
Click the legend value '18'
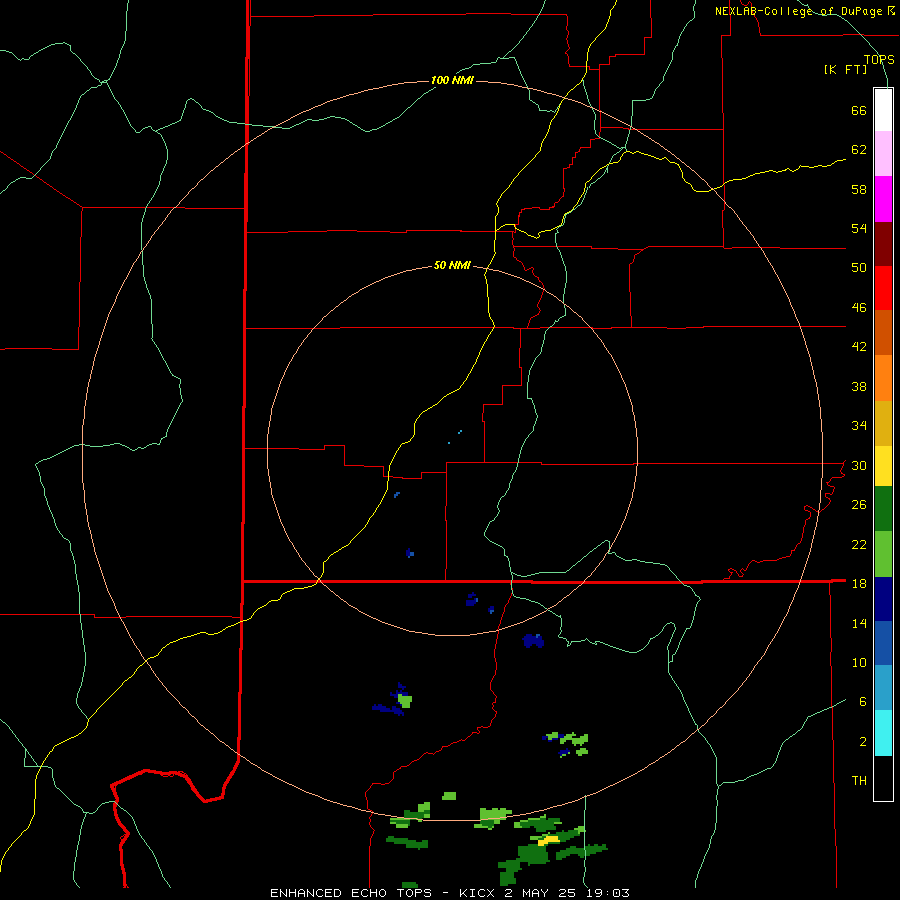coord(859,584)
